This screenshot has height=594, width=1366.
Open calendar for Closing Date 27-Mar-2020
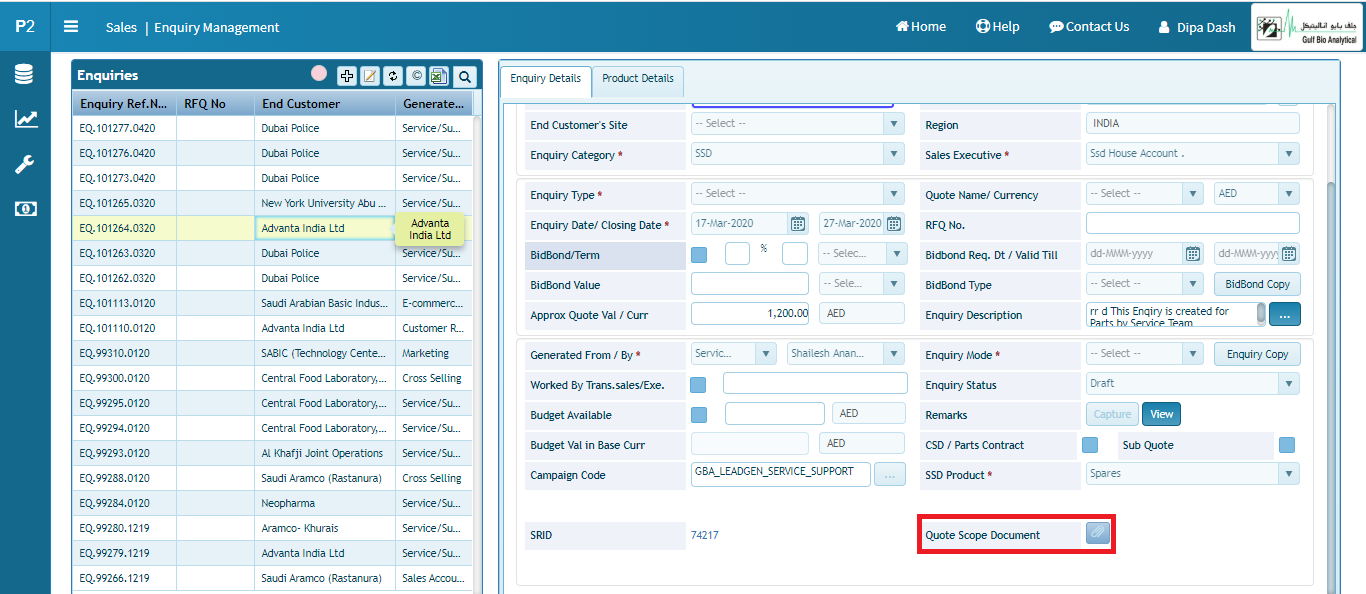pyautogui.click(x=894, y=224)
